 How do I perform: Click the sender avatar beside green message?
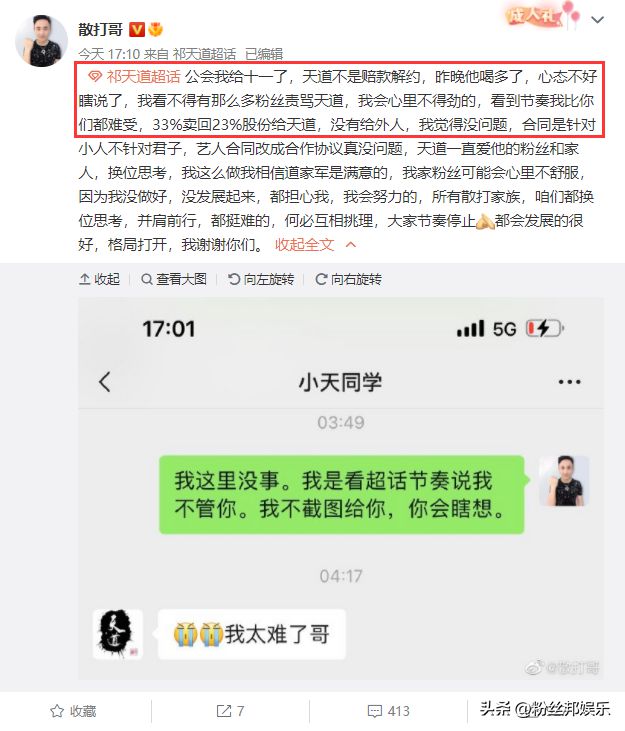pyautogui.click(x=564, y=481)
